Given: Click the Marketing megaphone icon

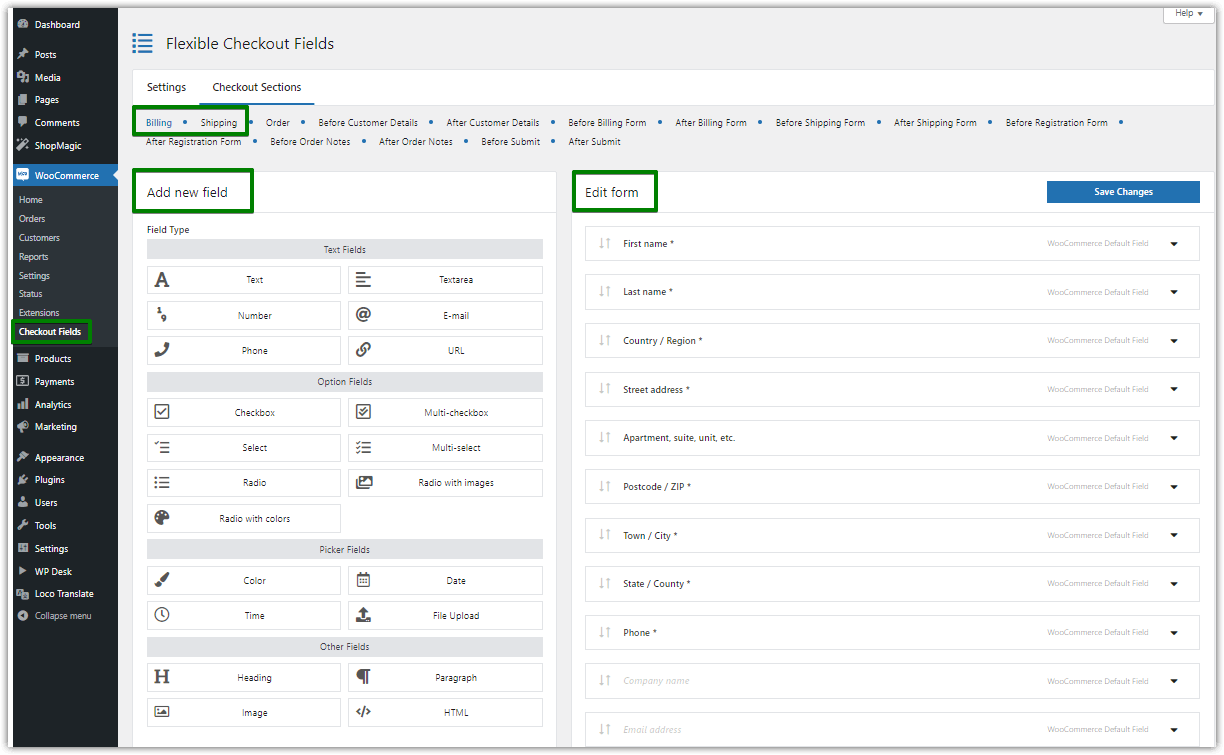Looking at the screenshot, I should pyautogui.click(x=23, y=426).
